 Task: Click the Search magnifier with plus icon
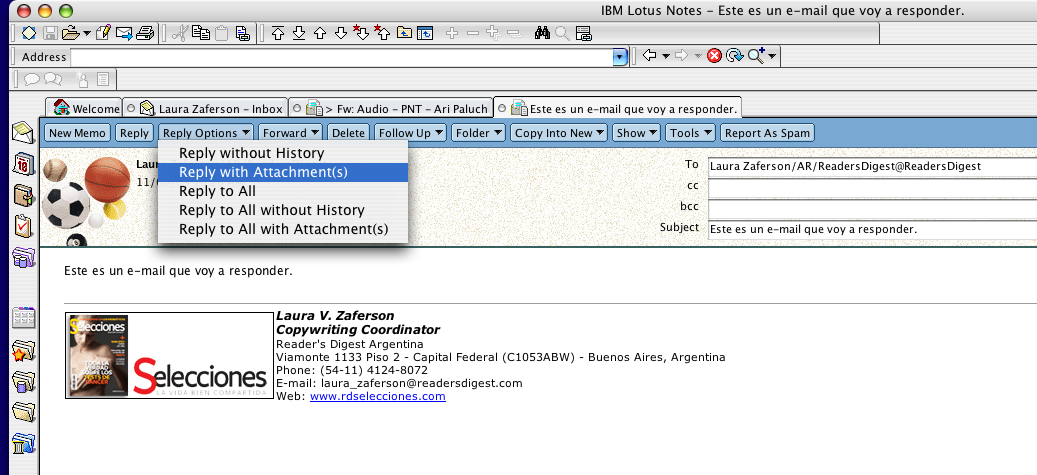coord(756,56)
